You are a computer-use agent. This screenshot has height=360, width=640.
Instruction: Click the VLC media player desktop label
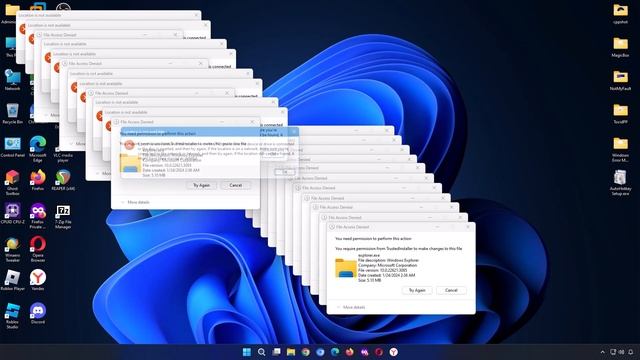pyautogui.click(x=63, y=158)
